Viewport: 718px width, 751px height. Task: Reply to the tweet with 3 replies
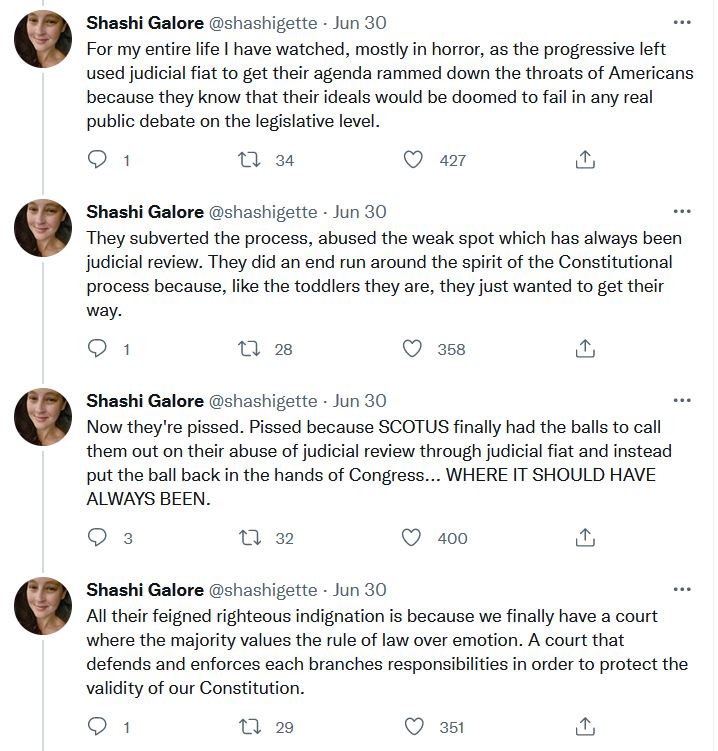(x=98, y=537)
